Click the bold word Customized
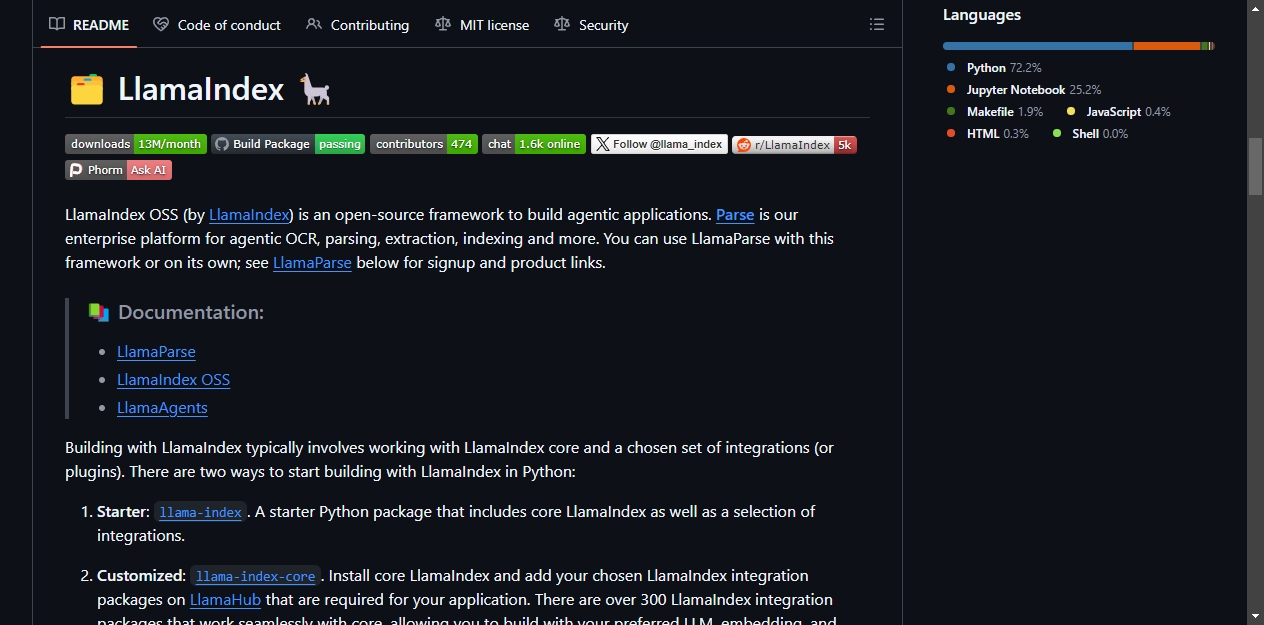Screen dimensions: 1264x625 point(141,576)
